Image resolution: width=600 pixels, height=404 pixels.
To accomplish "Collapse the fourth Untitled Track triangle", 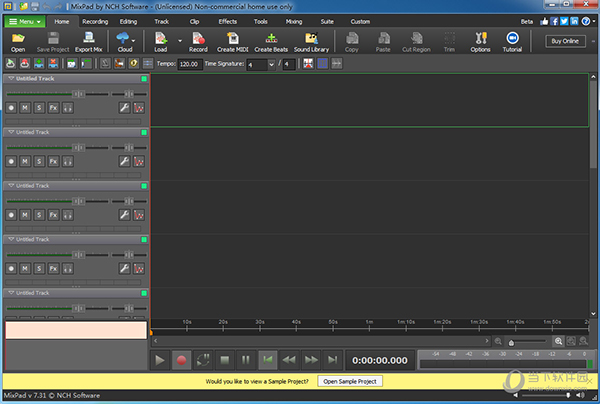I will 11,239.
